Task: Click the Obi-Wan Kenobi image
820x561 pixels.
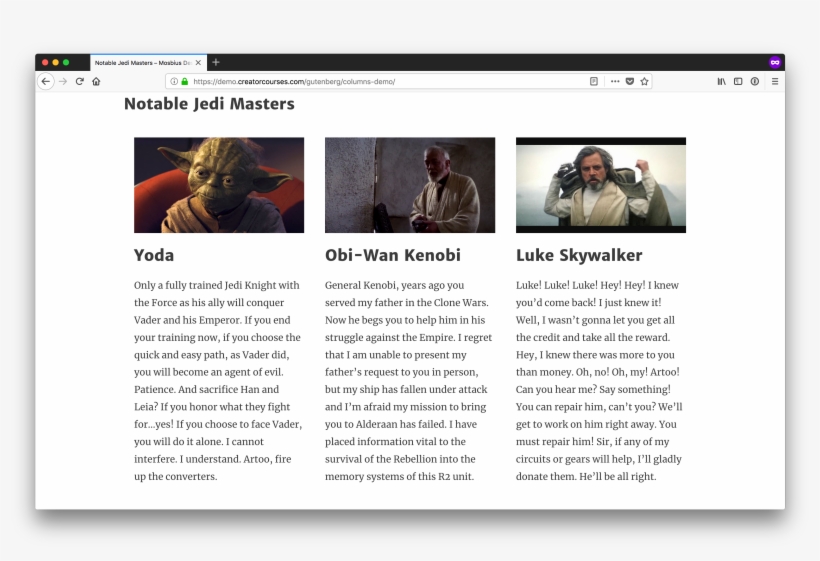Action: 410,185
